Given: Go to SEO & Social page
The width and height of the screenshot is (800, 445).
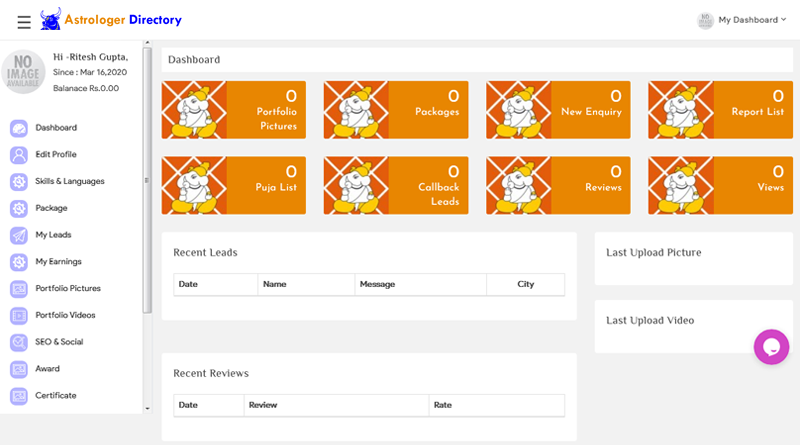Looking at the screenshot, I should [x=58, y=342].
